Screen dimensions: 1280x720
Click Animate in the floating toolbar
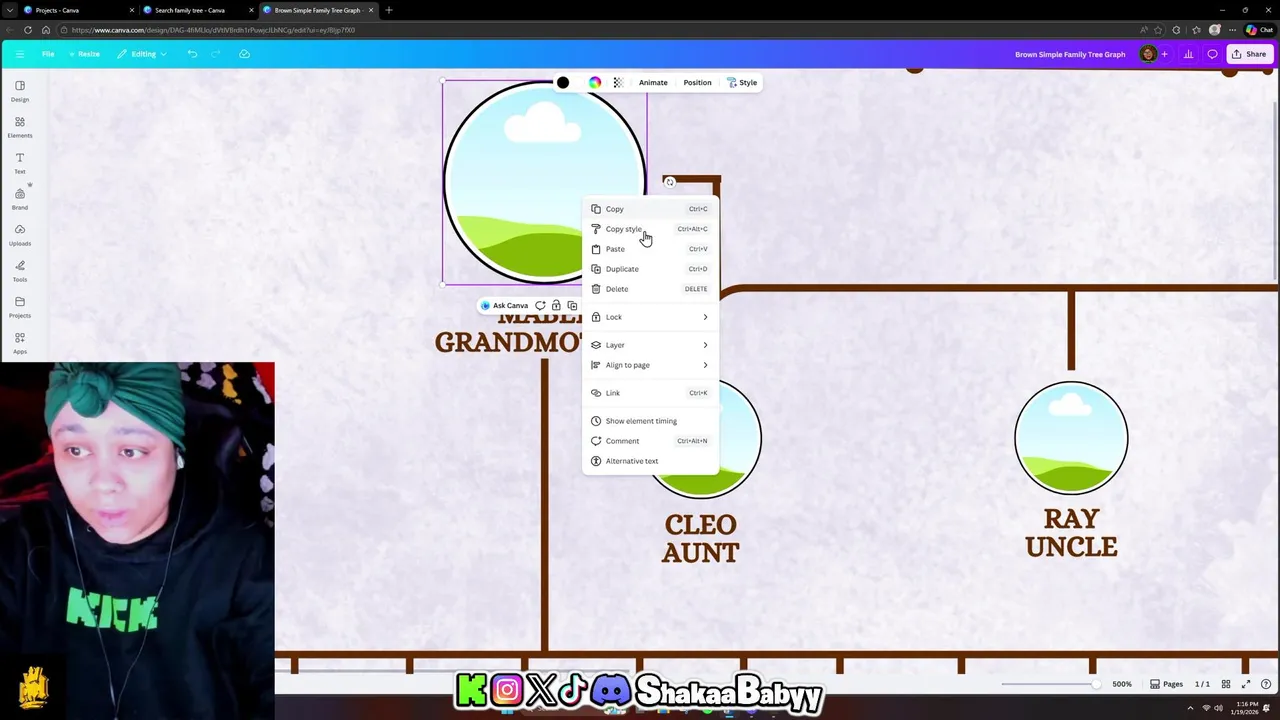(x=653, y=83)
